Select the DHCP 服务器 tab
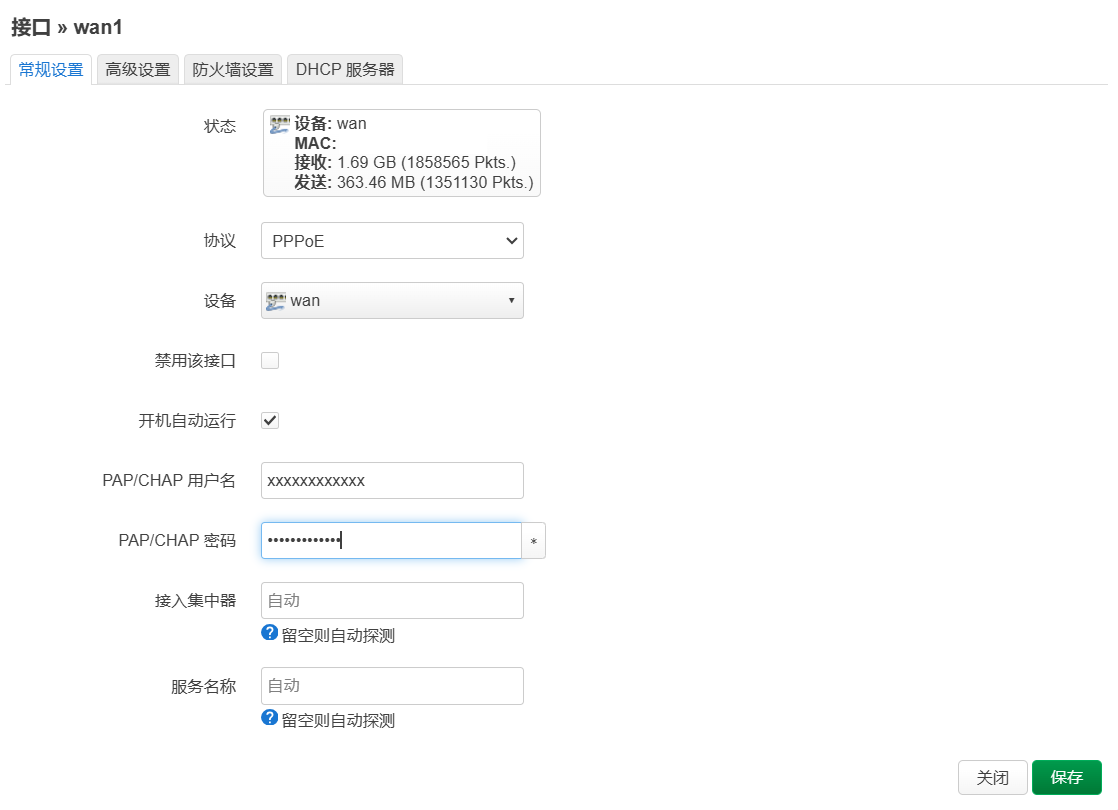Image resolution: width=1118 pixels, height=810 pixels. 345,70
